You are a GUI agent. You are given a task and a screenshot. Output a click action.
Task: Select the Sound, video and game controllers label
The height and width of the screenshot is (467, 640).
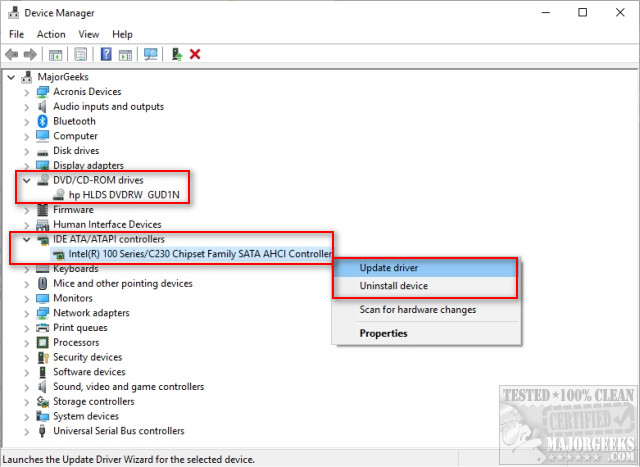129,387
